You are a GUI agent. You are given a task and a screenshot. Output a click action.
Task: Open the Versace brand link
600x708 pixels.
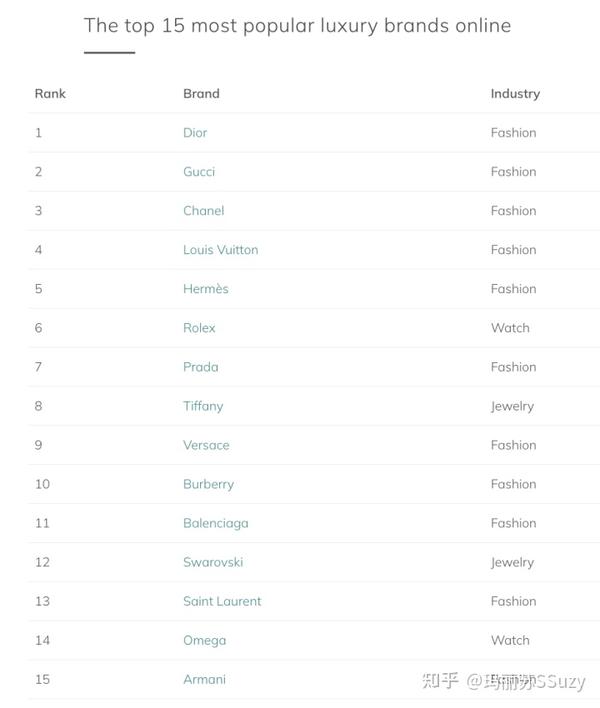(x=206, y=445)
